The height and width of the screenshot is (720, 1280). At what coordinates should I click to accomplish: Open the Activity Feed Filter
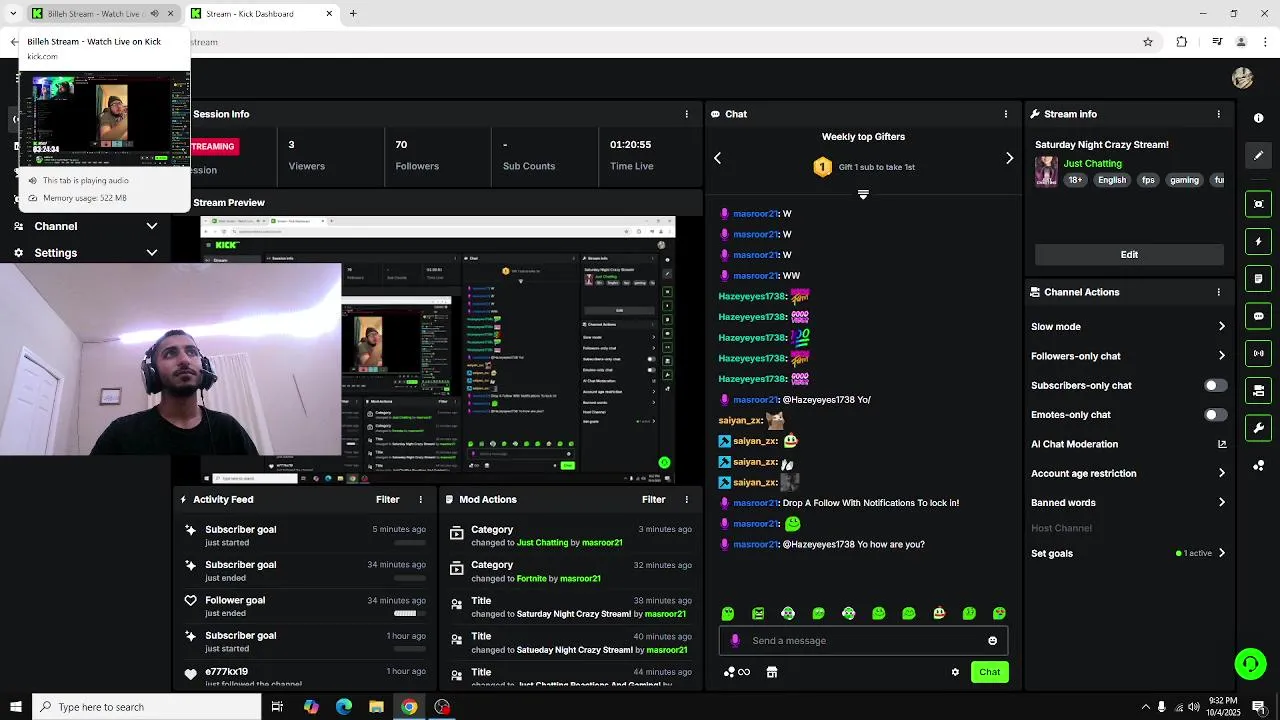(x=387, y=499)
